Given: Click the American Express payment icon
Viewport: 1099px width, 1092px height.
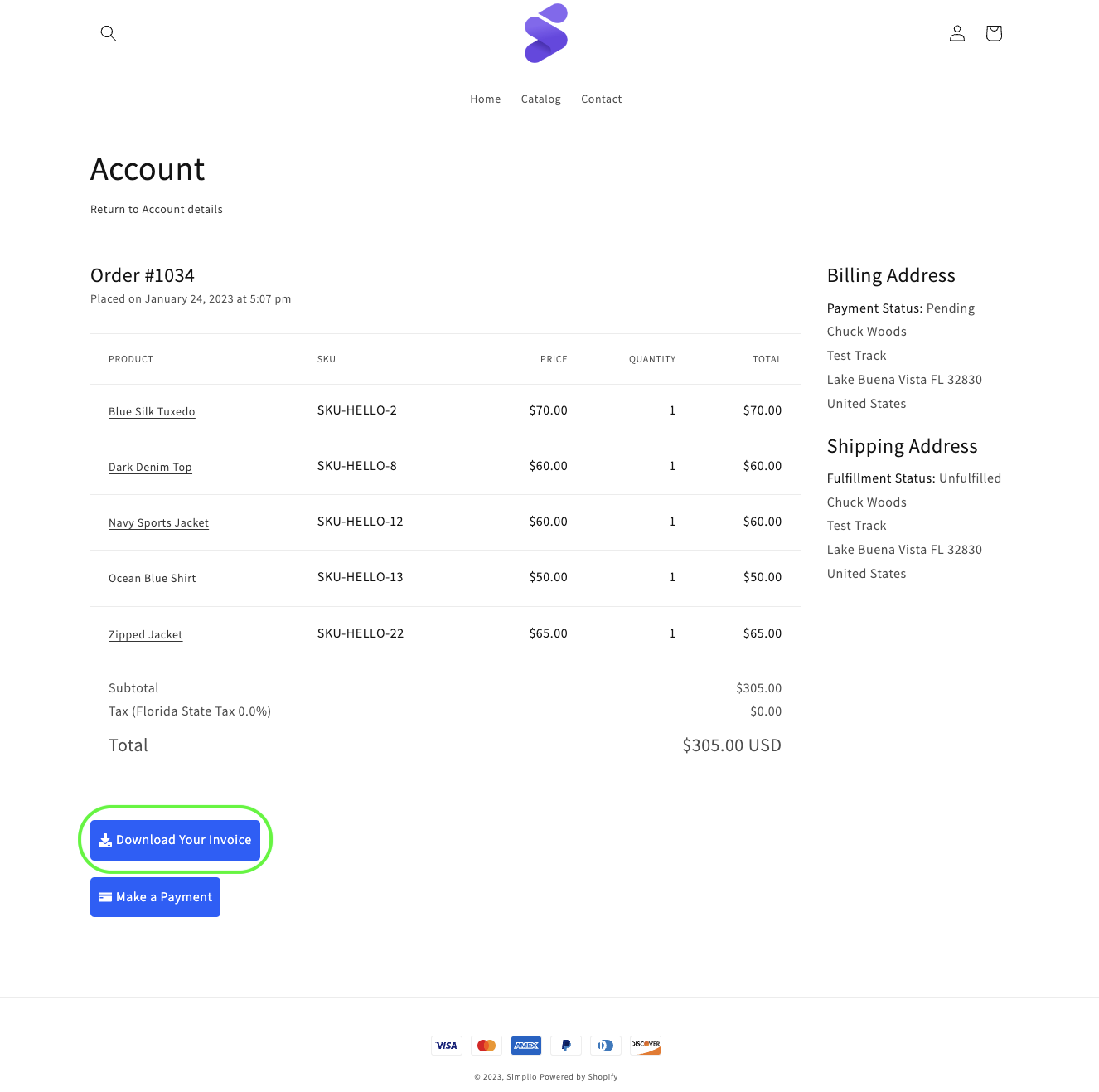Looking at the screenshot, I should click(x=526, y=1046).
